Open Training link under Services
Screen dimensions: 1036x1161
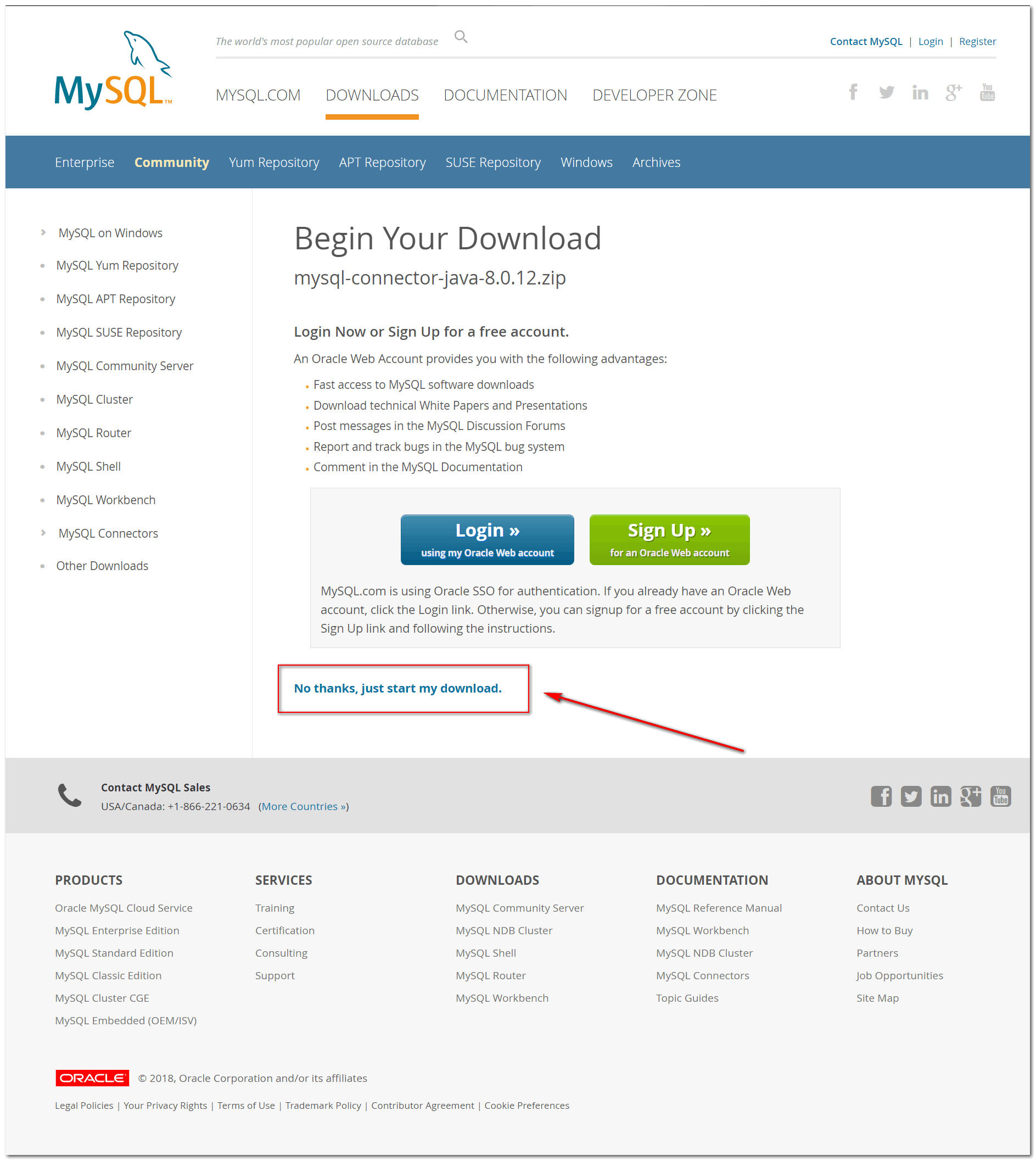click(275, 908)
